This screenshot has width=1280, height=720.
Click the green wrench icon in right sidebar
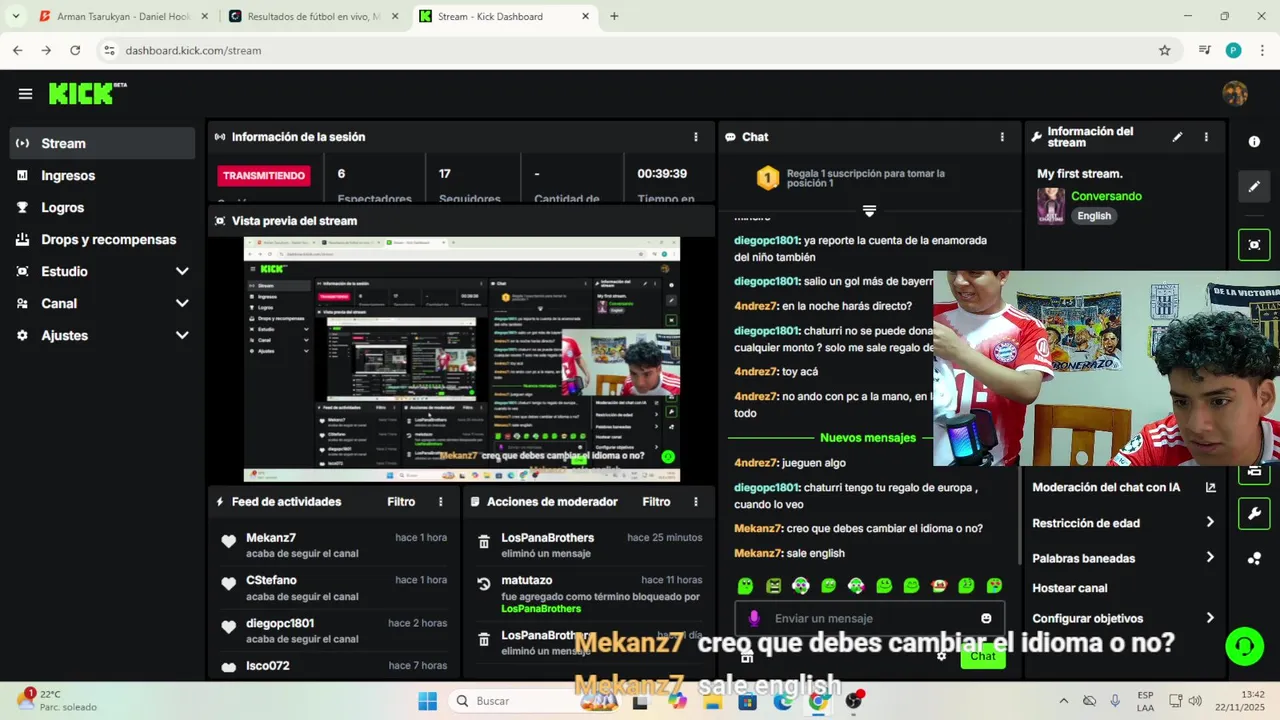tap(1254, 515)
